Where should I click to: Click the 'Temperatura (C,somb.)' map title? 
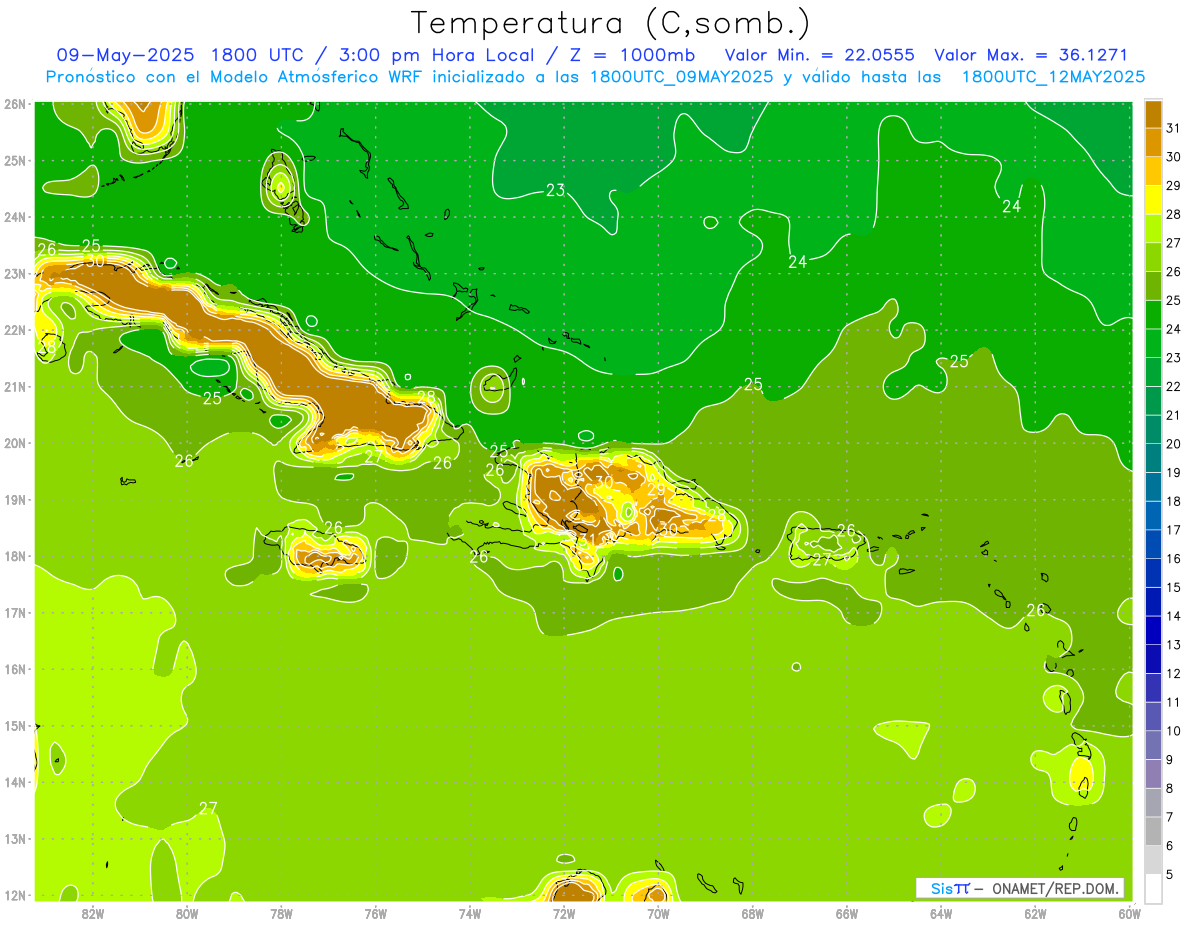coord(610,23)
